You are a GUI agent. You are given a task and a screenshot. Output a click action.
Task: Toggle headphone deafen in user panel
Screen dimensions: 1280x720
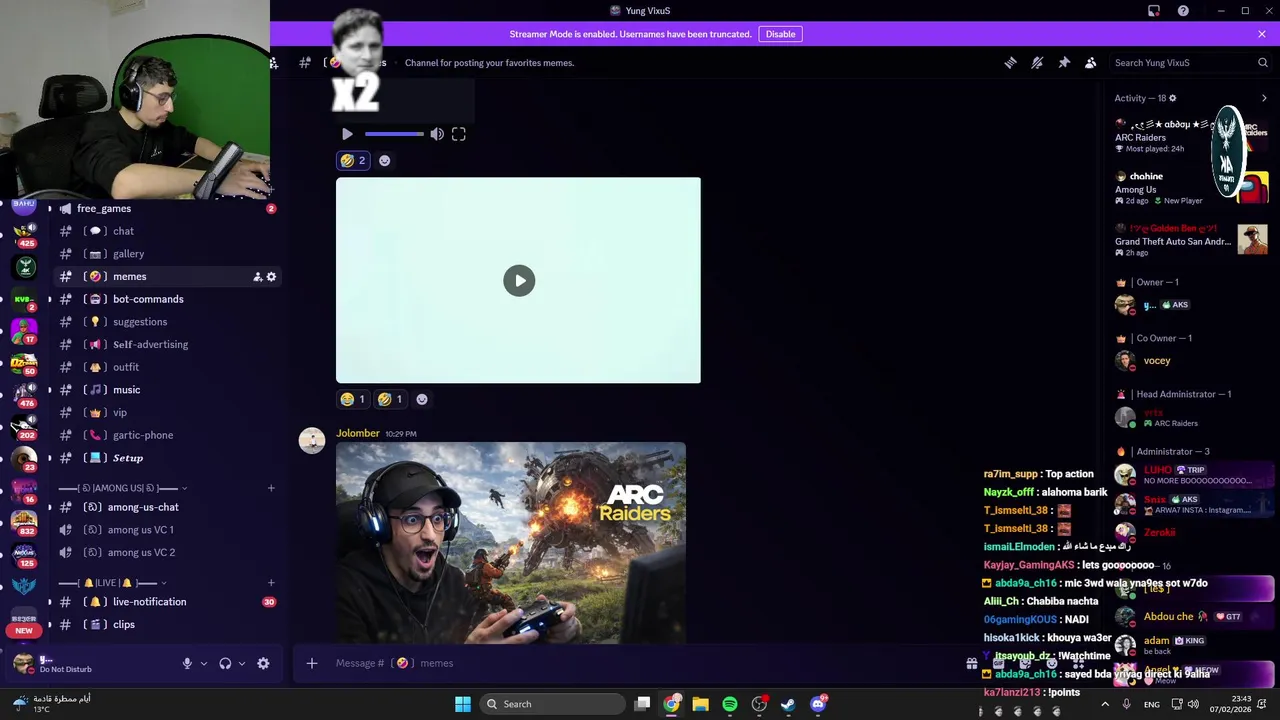pos(225,663)
